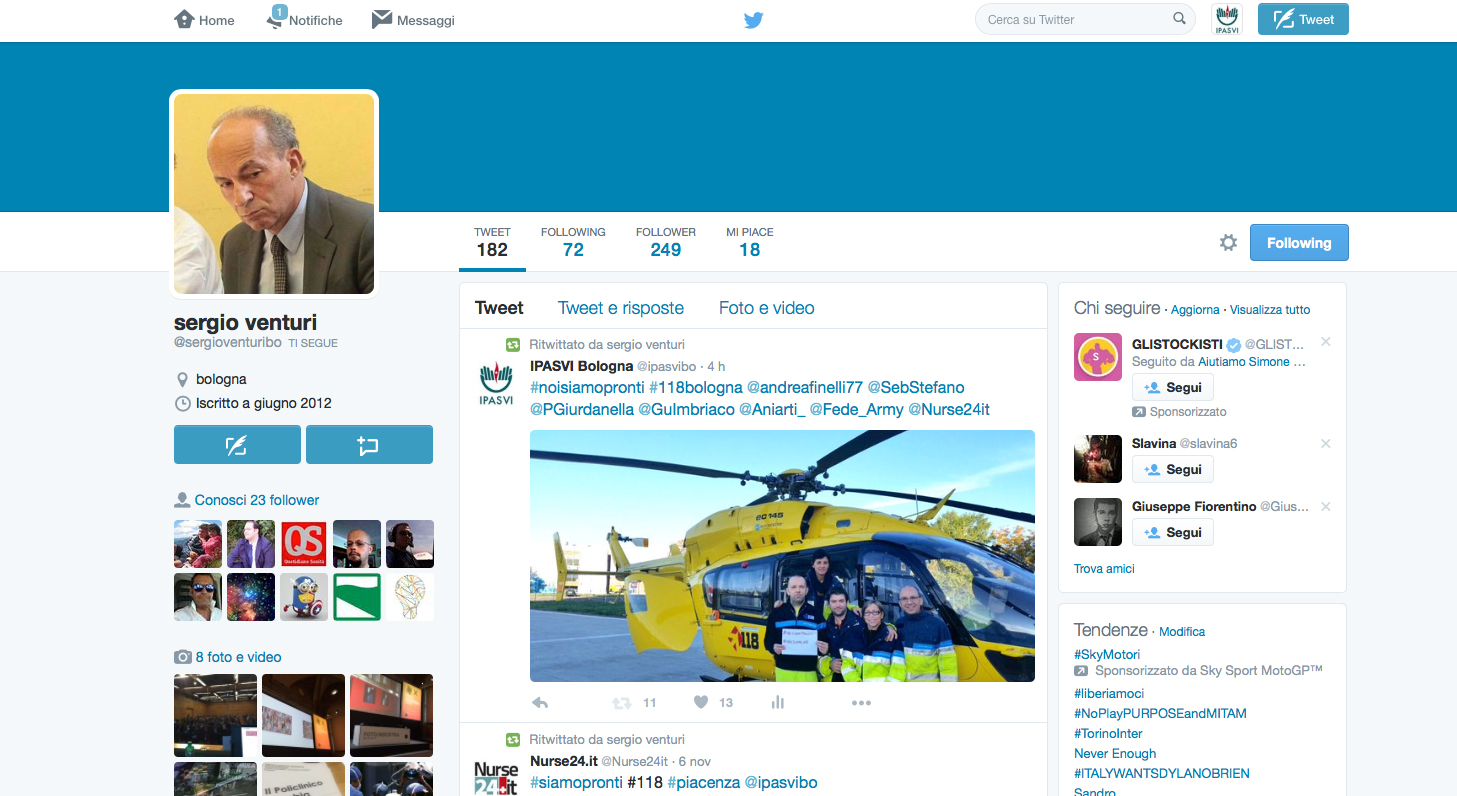This screenshot has width=1457, height=796.
Task: Dismiss the GLISTOCKISTI follow suggestion
Action: (1325, 342)
